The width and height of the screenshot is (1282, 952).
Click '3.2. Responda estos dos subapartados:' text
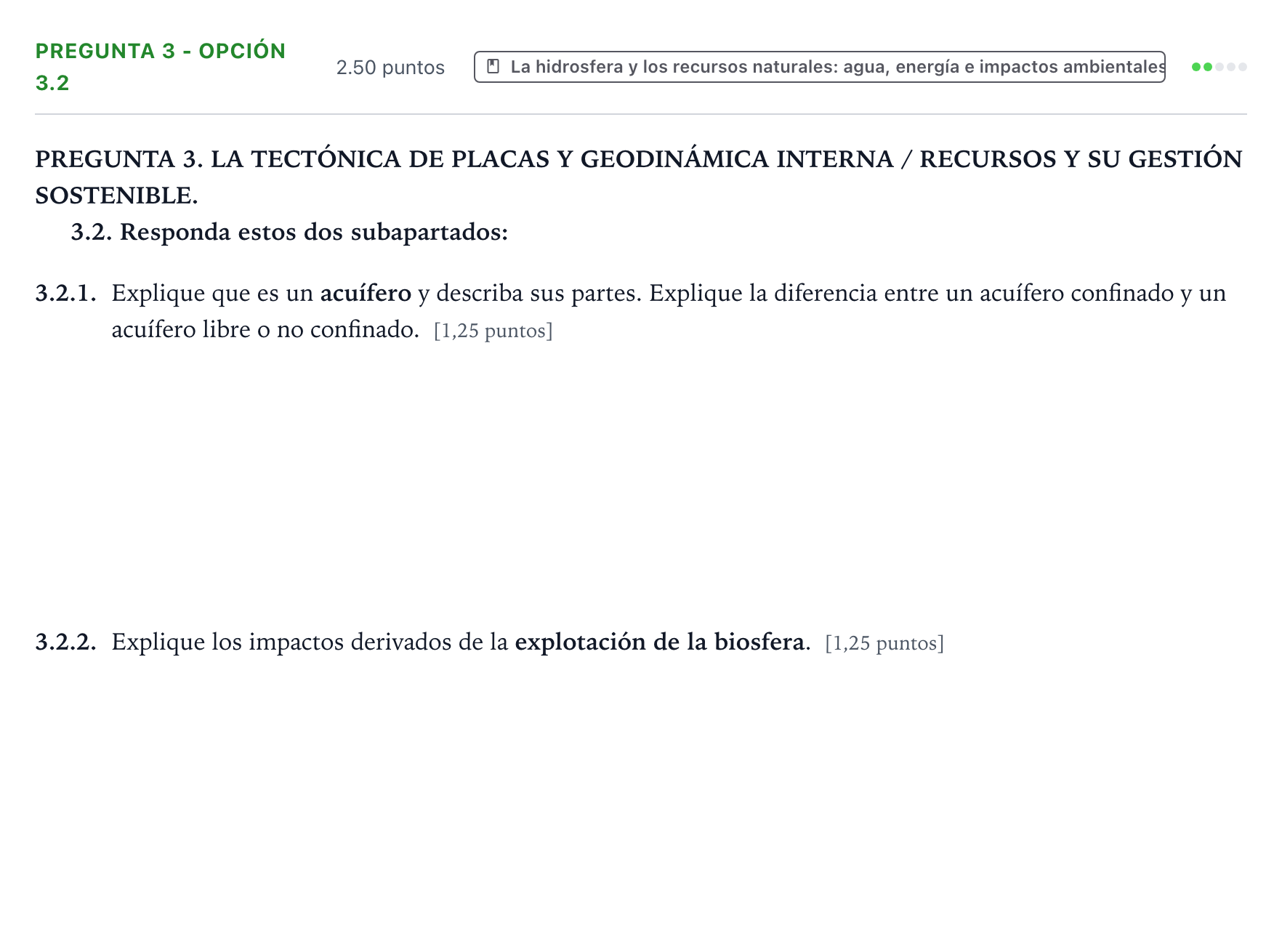(x=289, y=232)
